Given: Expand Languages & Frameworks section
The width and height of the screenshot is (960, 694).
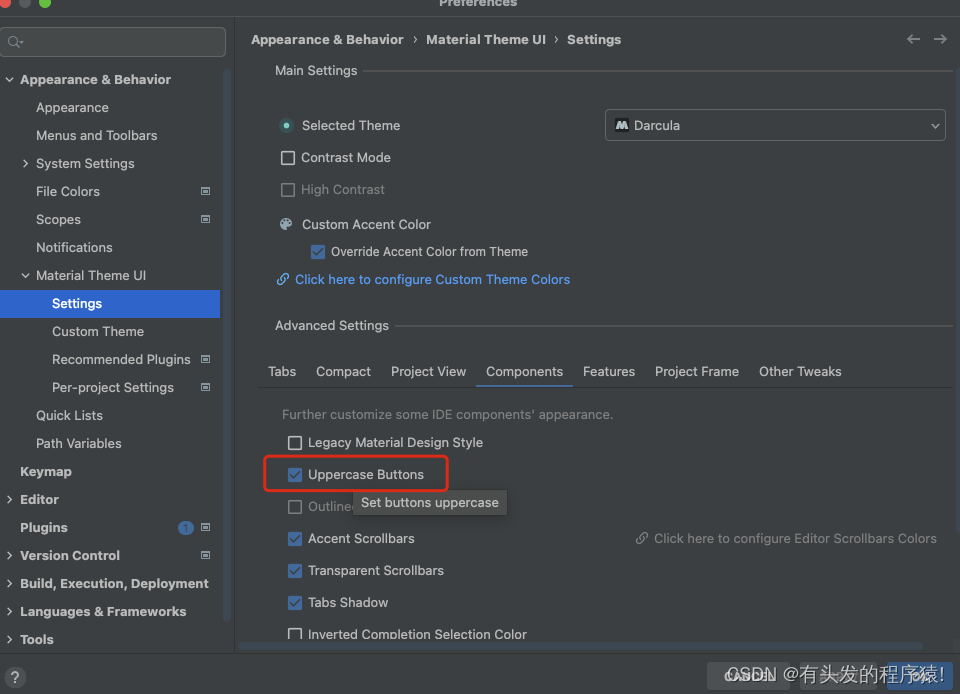Looking at the screenshot, I should 9,611.
